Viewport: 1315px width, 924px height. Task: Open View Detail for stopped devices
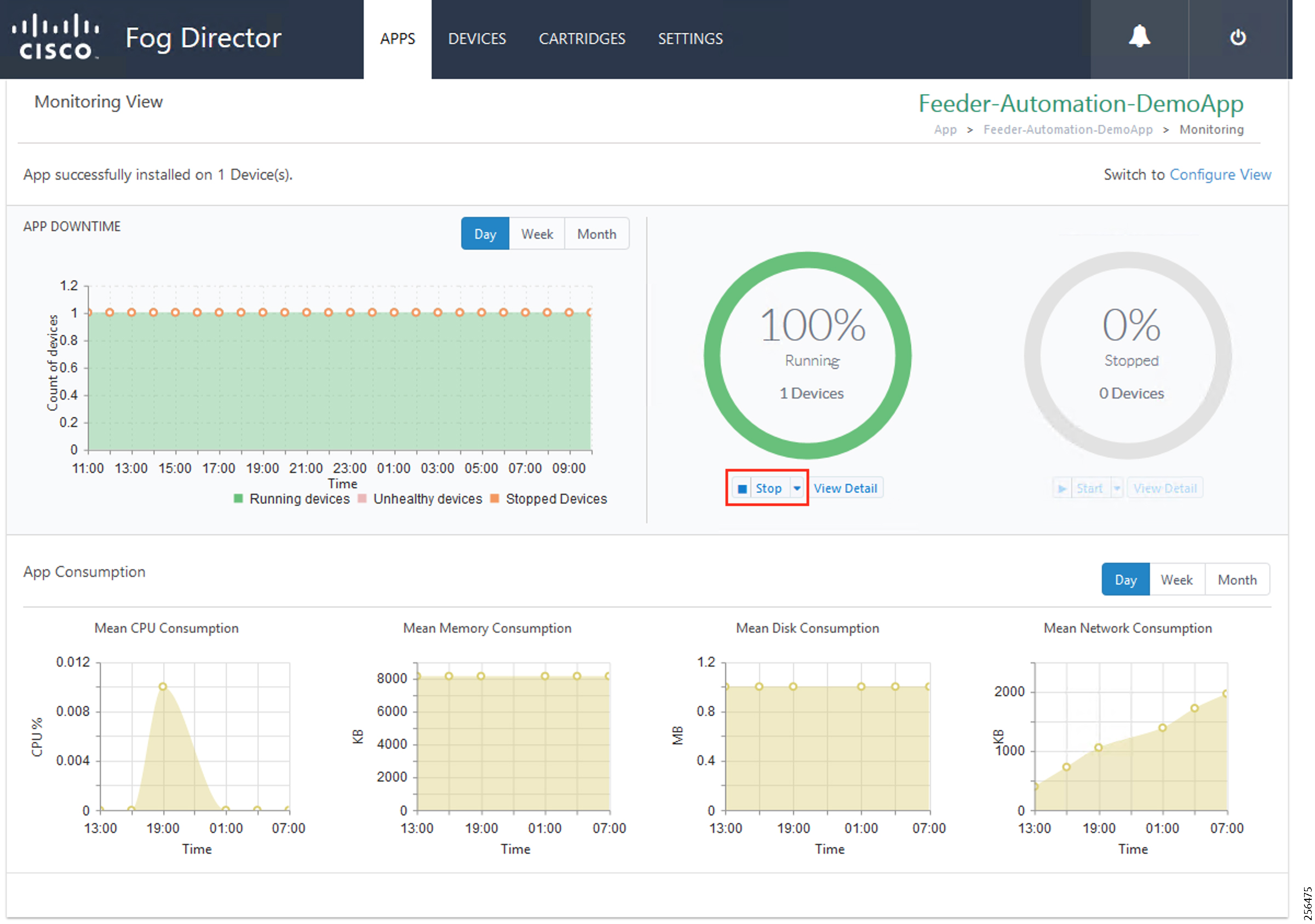[1165, 488]
